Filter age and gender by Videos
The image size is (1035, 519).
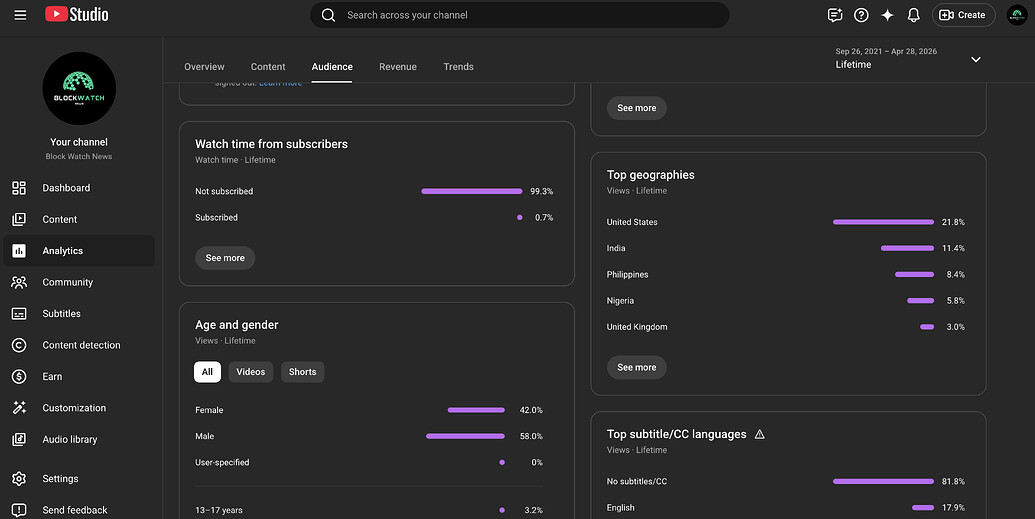(x=251, y=372)
